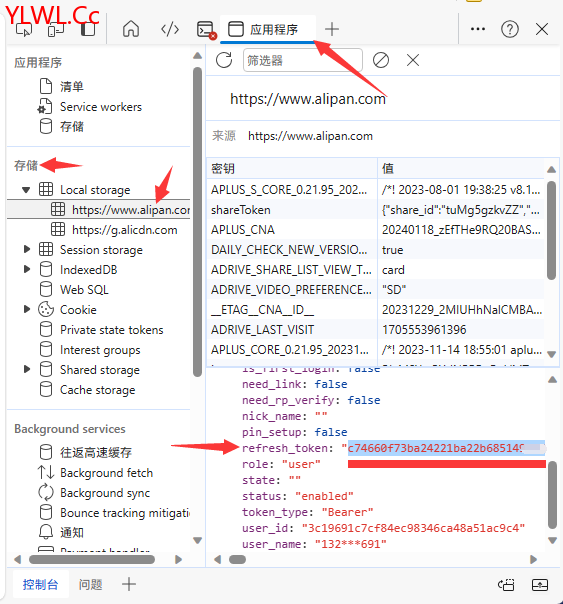The height and width of the screenshot is (604, 563).
Task: Expand the drawer with the upward arrow icon
Action: [x=540, y=584]
